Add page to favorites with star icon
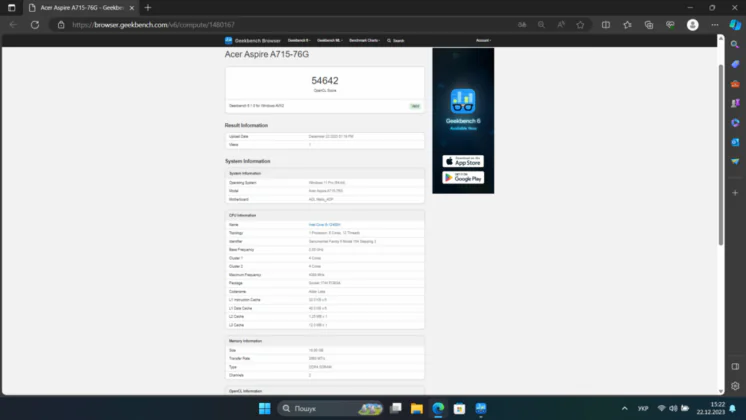 pos(580,25)
